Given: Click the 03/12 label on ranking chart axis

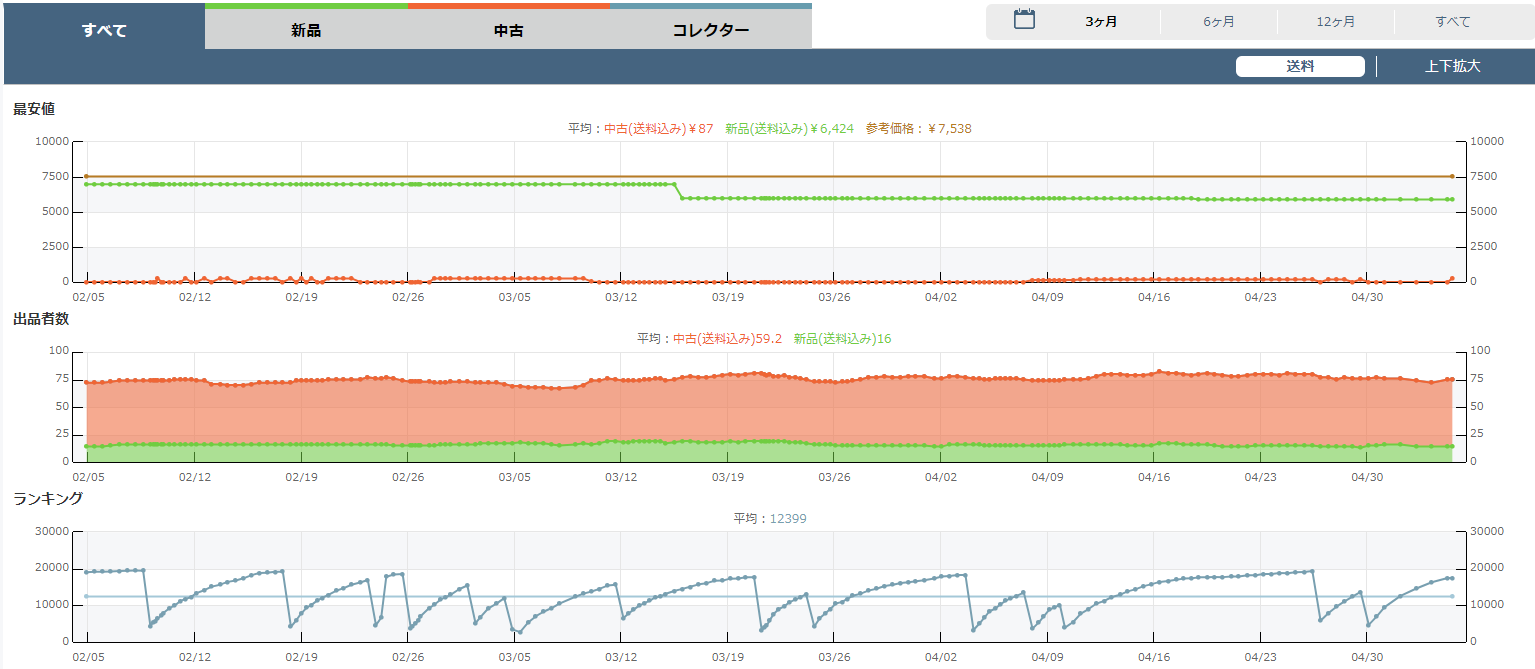Looking at the screenshot, I should 621,658.
